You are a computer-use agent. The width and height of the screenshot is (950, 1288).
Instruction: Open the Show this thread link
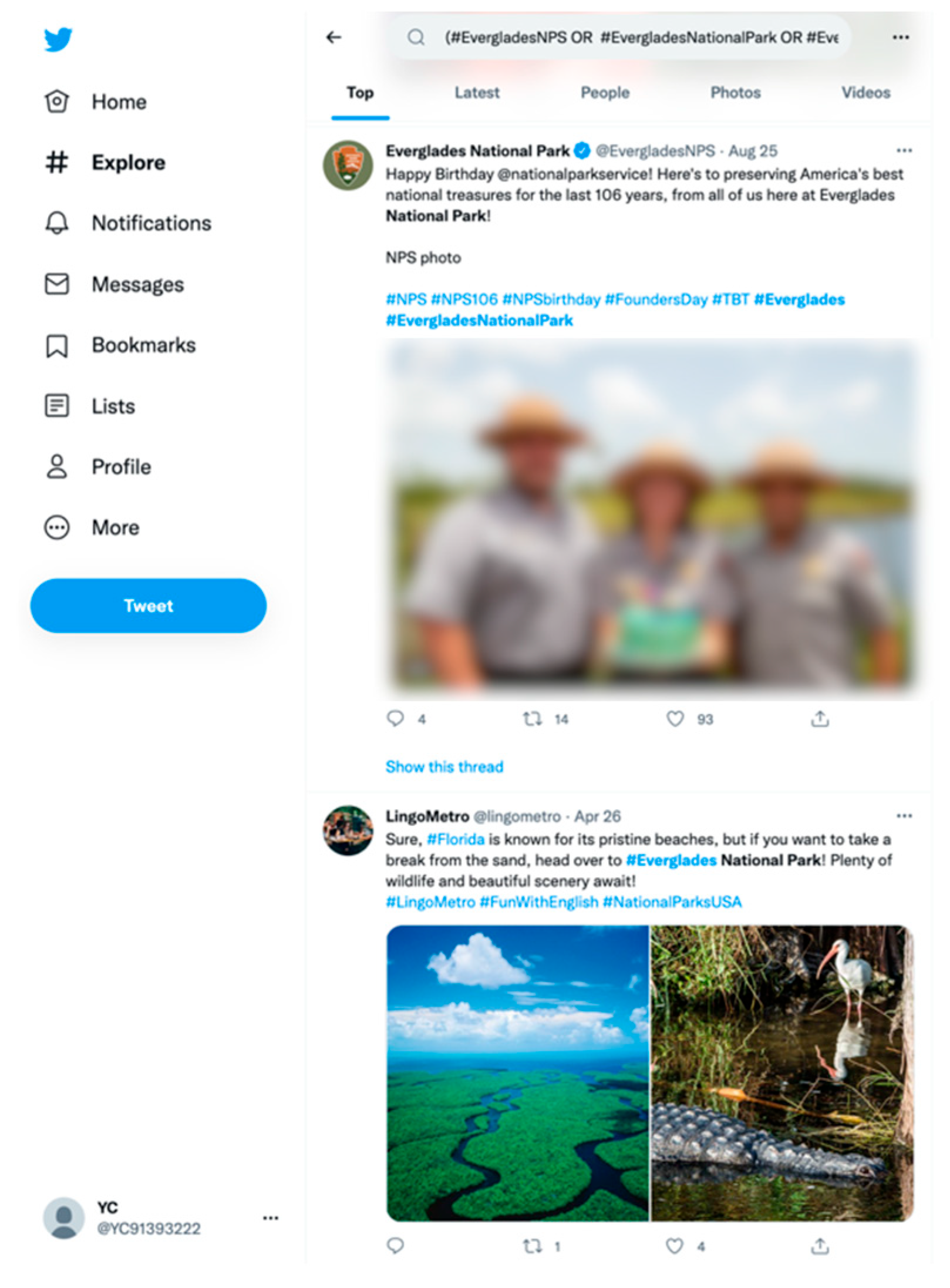444,766
